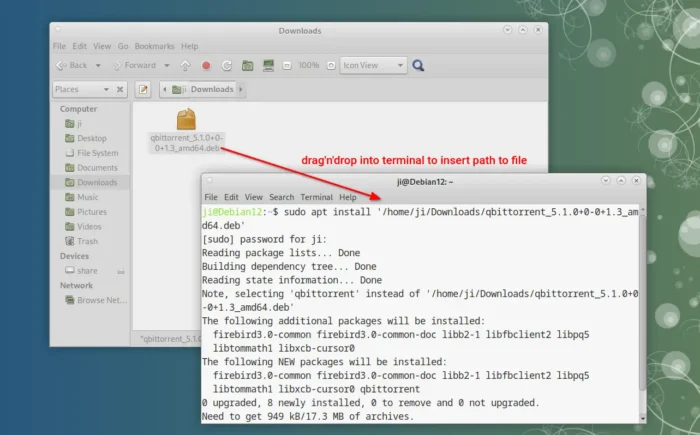The height and width of the screenshot is (435, 700).
Task: Go up to the parent folder
Action: 185,66
